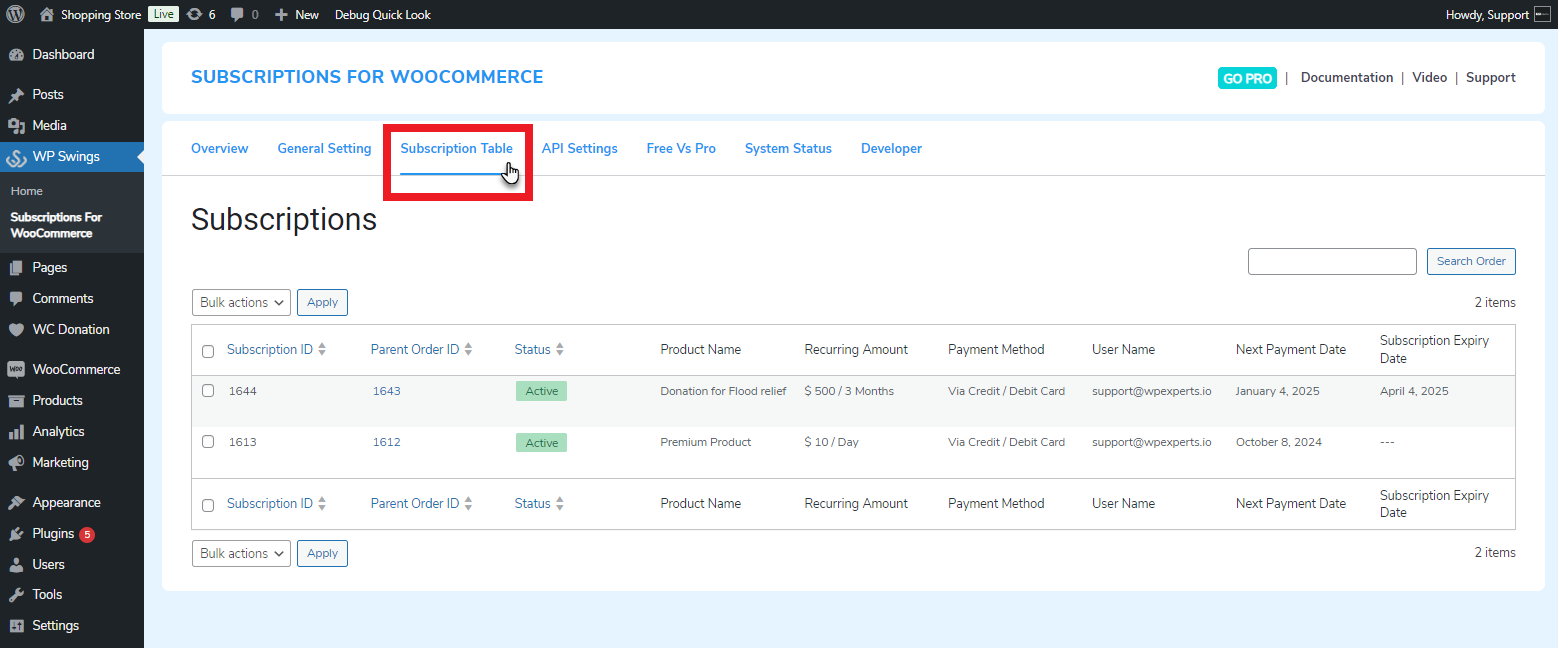The image size is (1558, 648).
Task: Tick checkbox for subscription 1644
Action: pyautogui.click(x=208, y=391)
